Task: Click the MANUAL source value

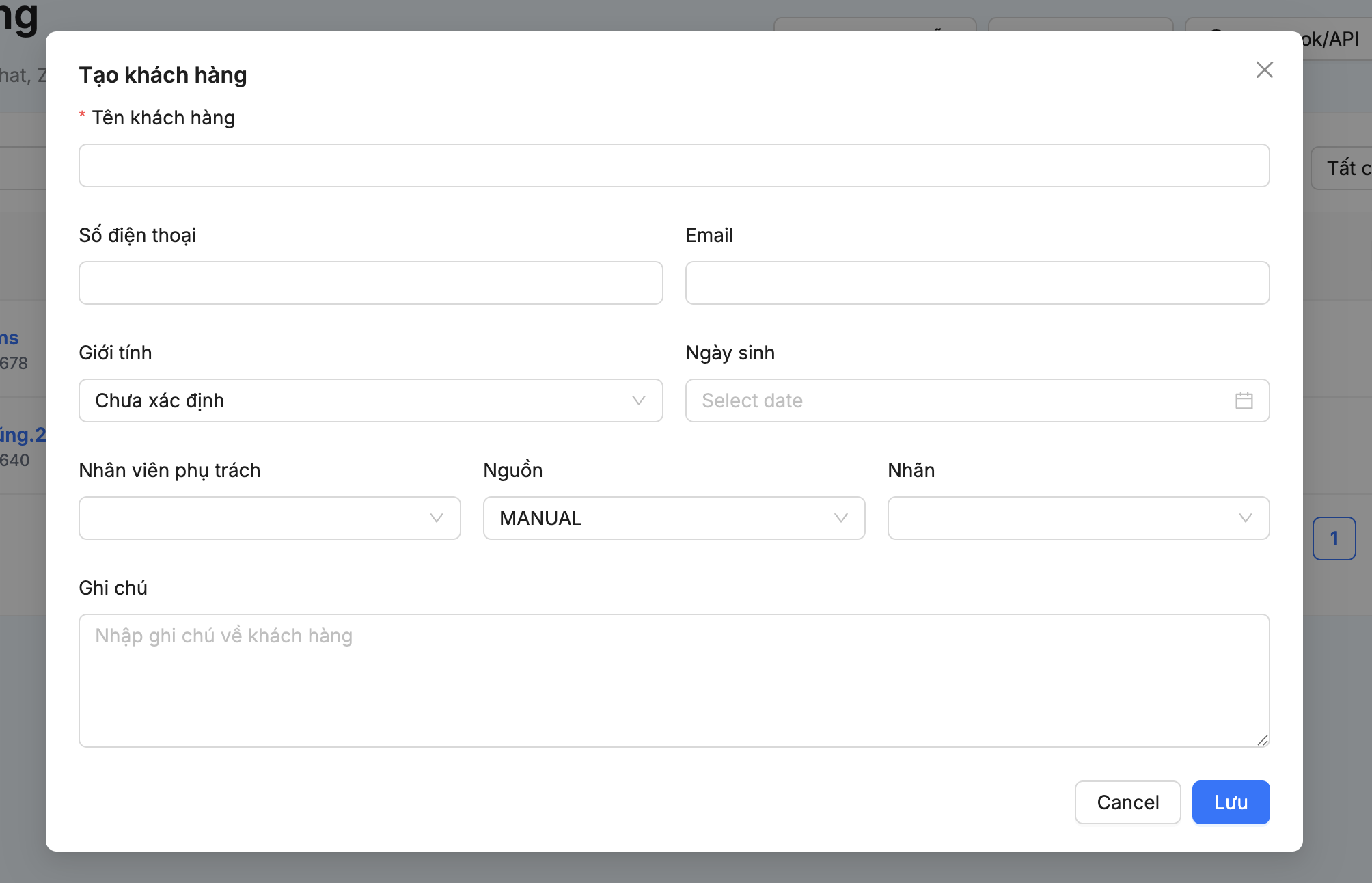Action: 540,518
